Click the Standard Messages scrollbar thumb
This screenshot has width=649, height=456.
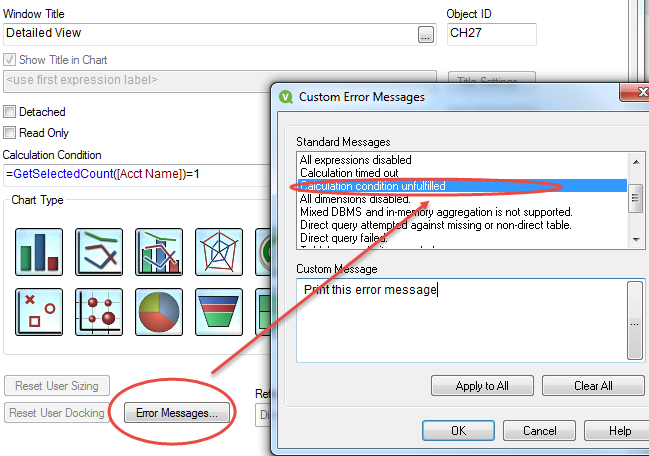point(635,198)
